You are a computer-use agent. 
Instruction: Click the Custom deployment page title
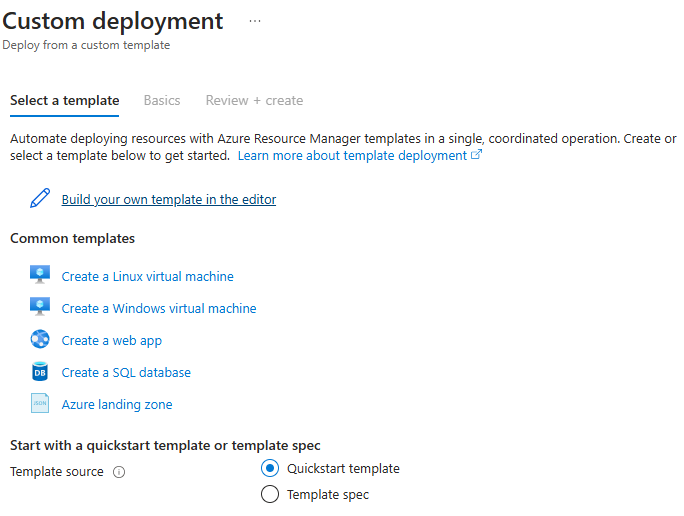pos(113,21)
